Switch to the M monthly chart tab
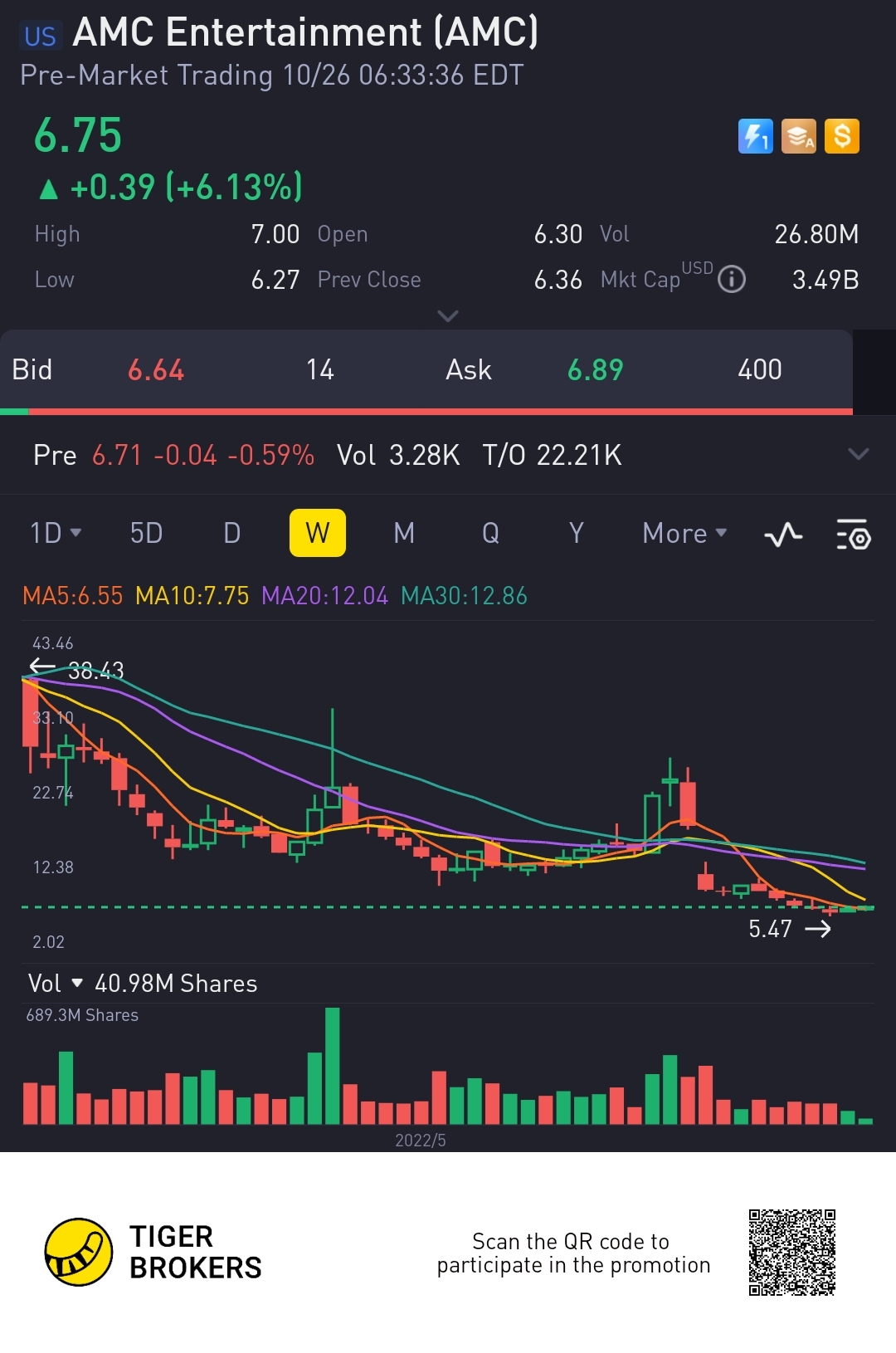The image size is (896, 1353). (x=404, y=533)
